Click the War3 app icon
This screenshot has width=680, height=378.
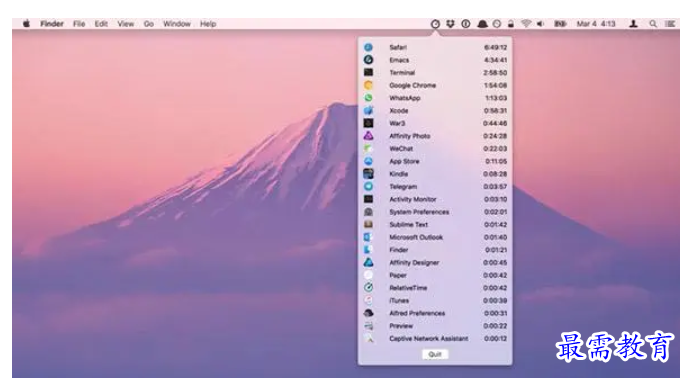[x=368, y=123]
